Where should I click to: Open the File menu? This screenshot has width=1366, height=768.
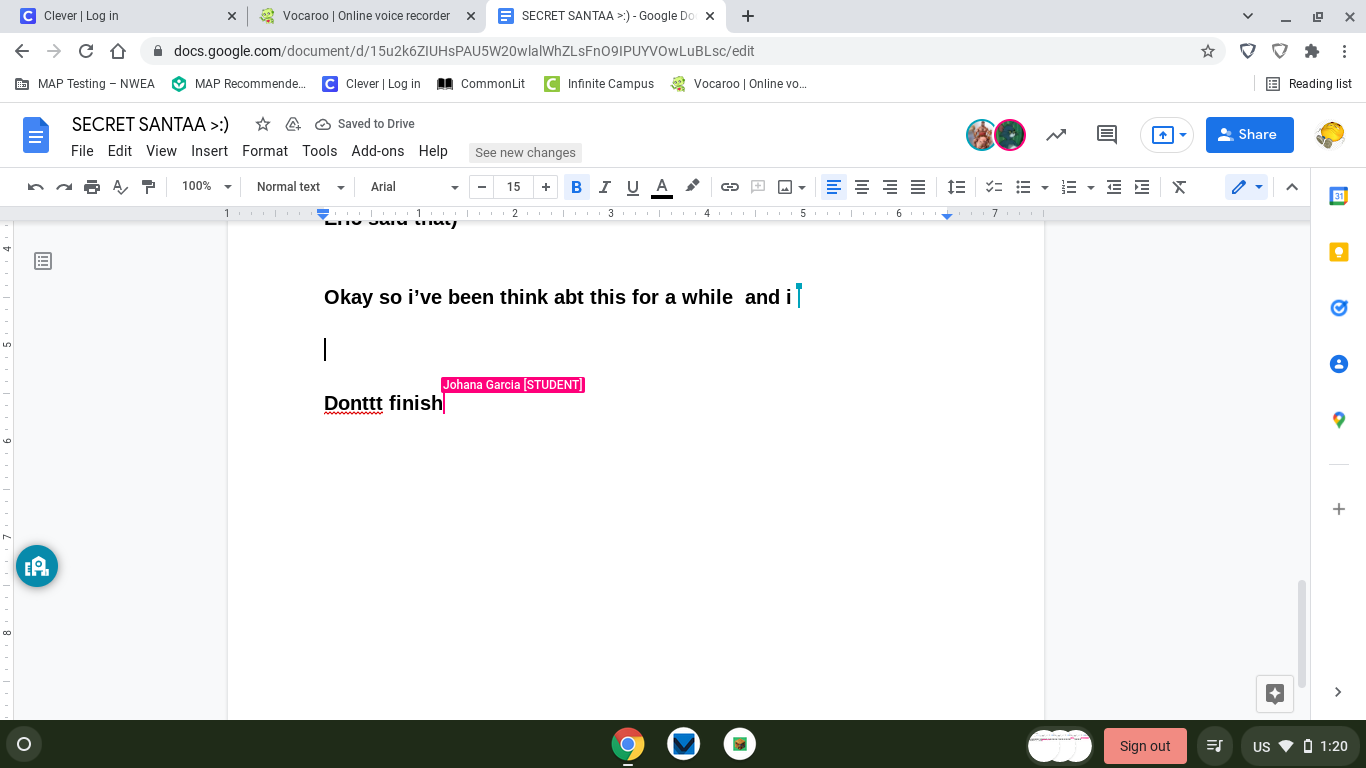tap(82, 151)
